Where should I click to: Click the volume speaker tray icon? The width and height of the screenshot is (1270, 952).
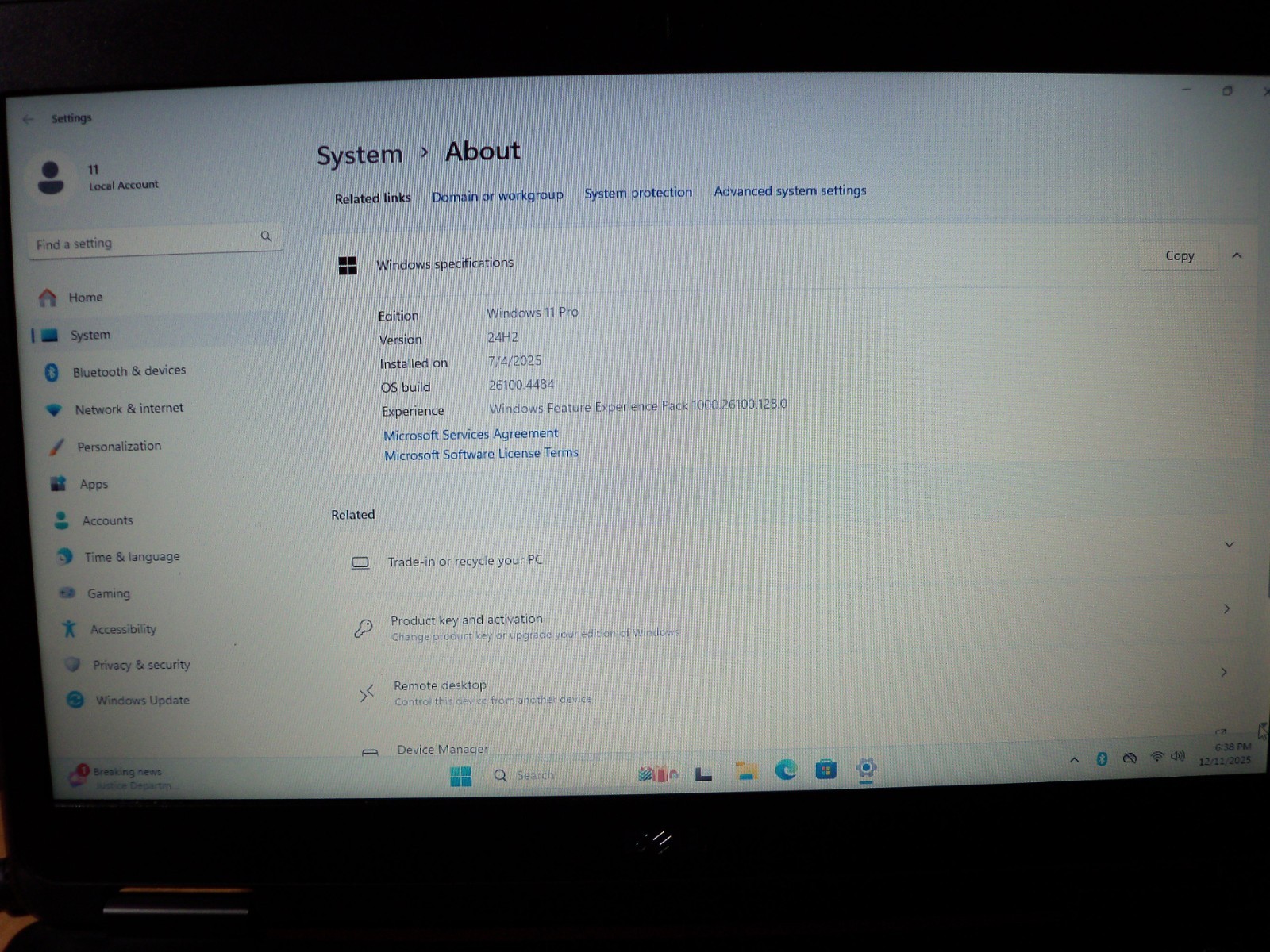[x=1178, y=757]
